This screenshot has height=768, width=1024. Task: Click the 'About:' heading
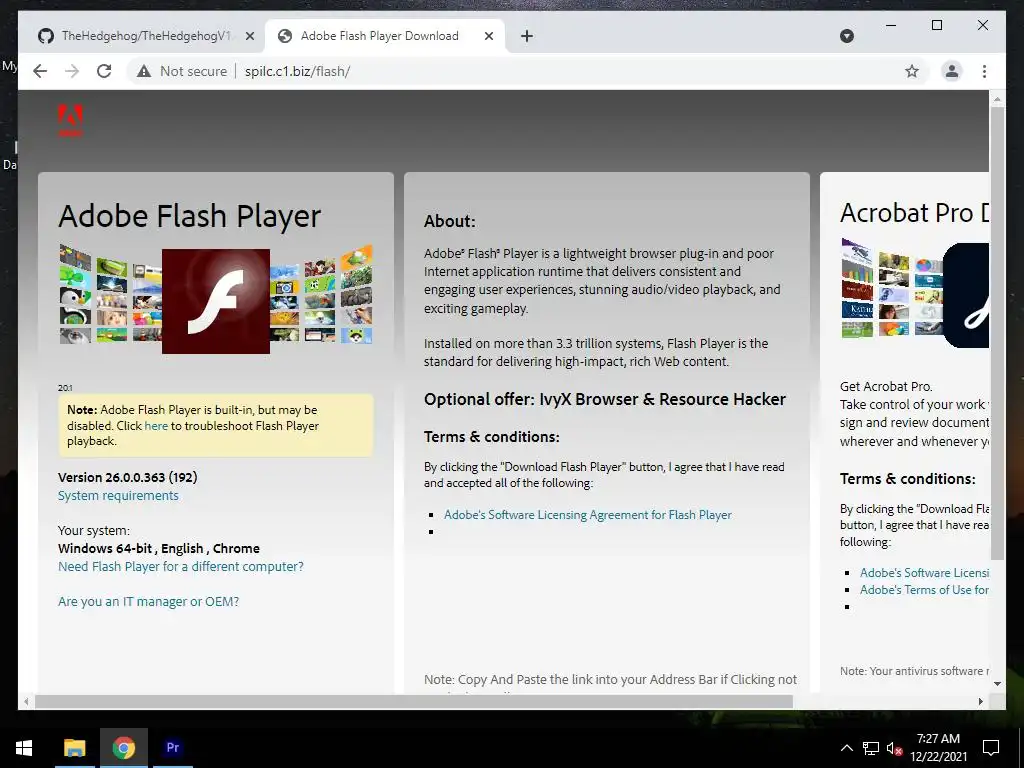[x=449, y=221]
